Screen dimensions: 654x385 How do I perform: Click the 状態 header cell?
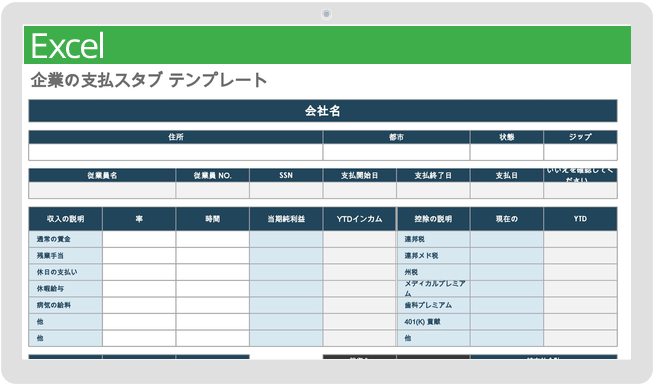point(507,137)
